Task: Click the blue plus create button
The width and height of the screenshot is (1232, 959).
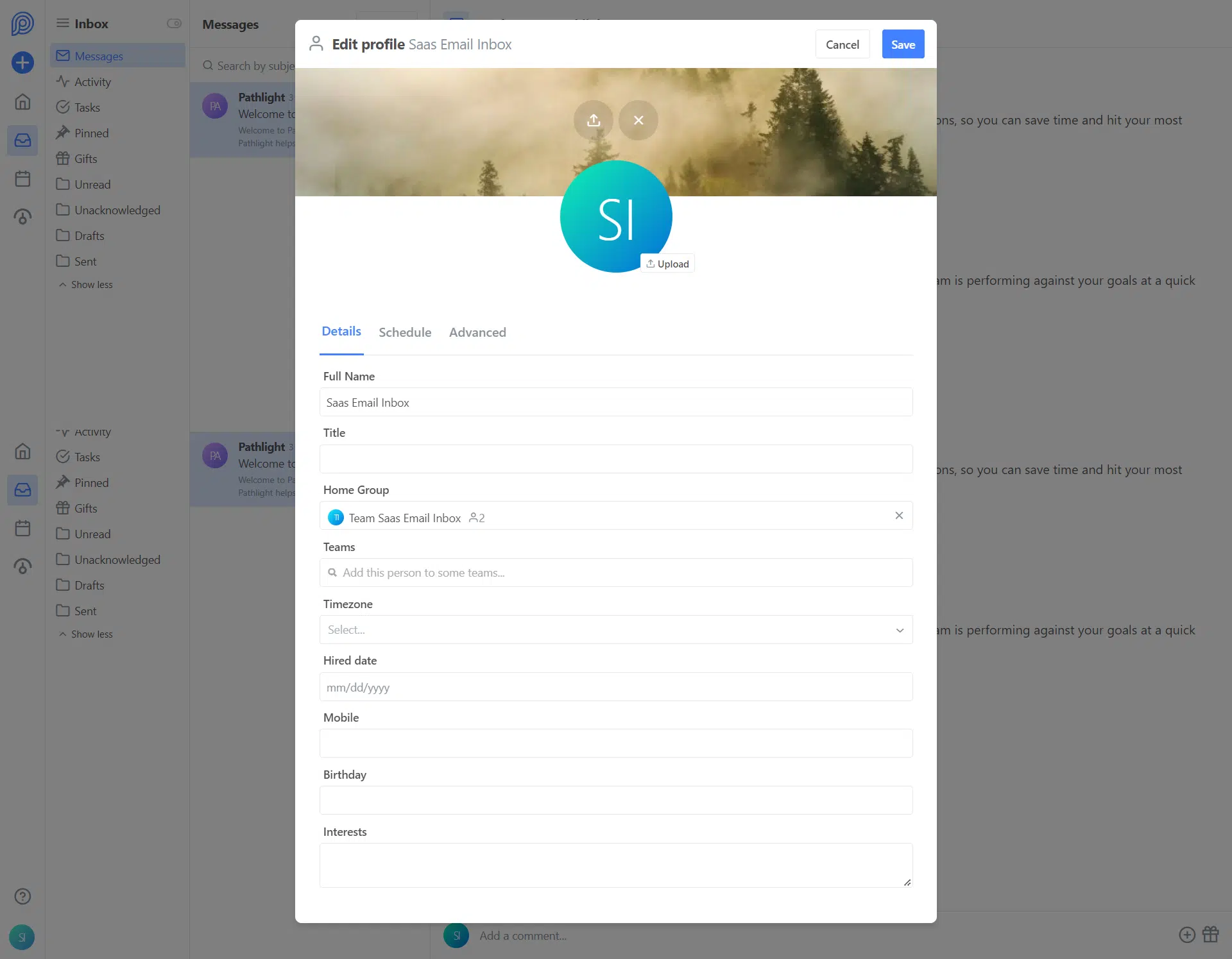Action: pyautogui.click(x=22, y=62)
